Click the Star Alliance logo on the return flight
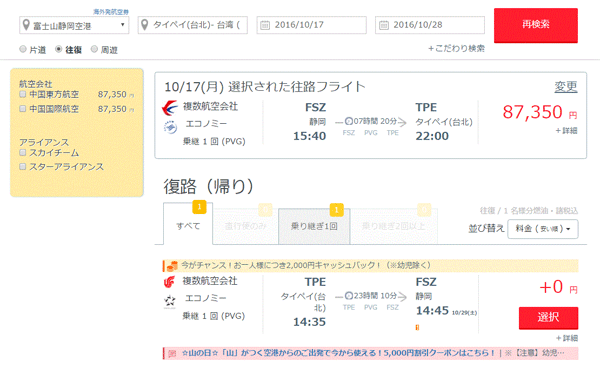Image resolution: width=600 pixels, height=368 pixels. (x=170, y=301)
